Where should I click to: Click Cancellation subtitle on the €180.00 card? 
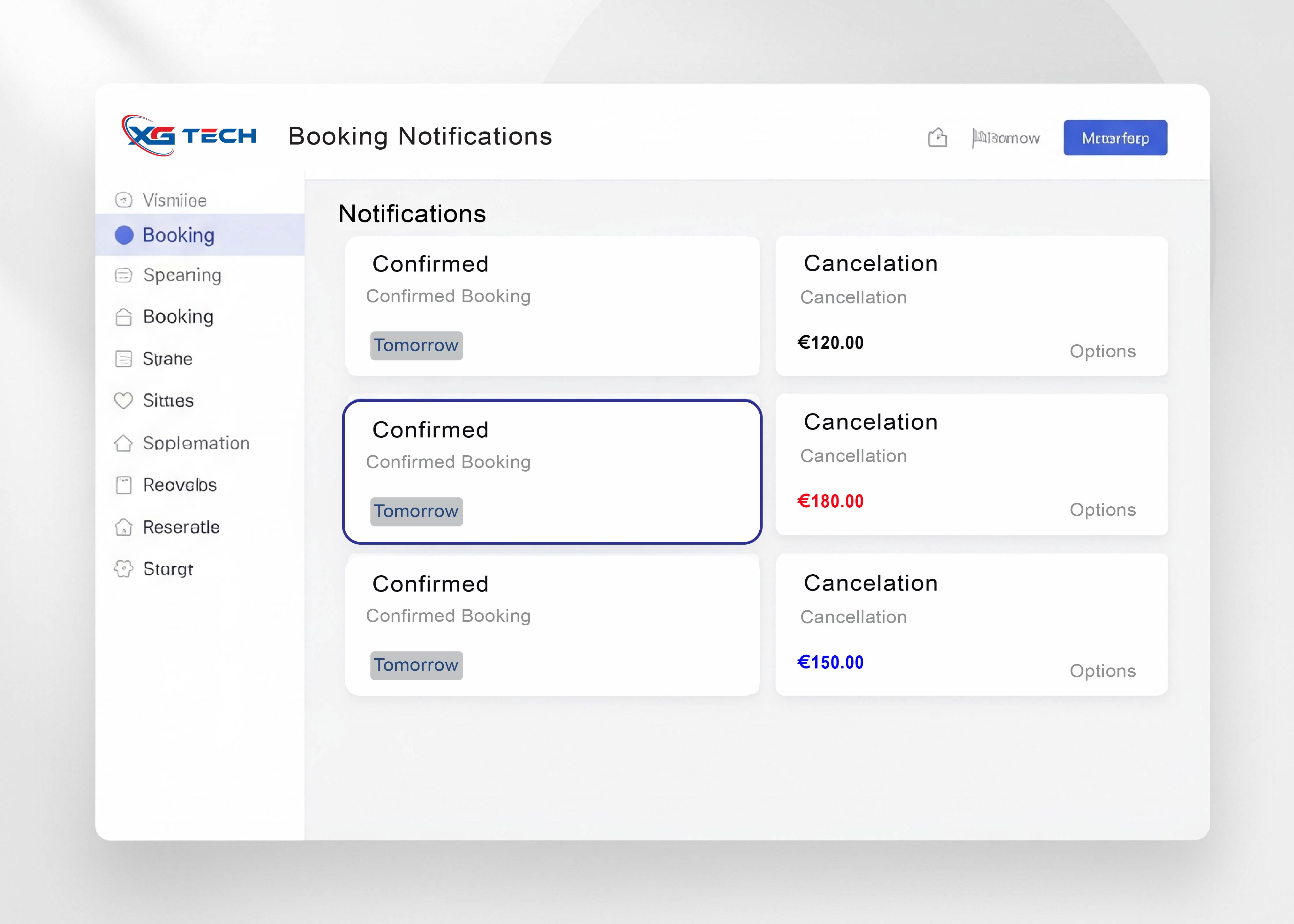[854, 456]
